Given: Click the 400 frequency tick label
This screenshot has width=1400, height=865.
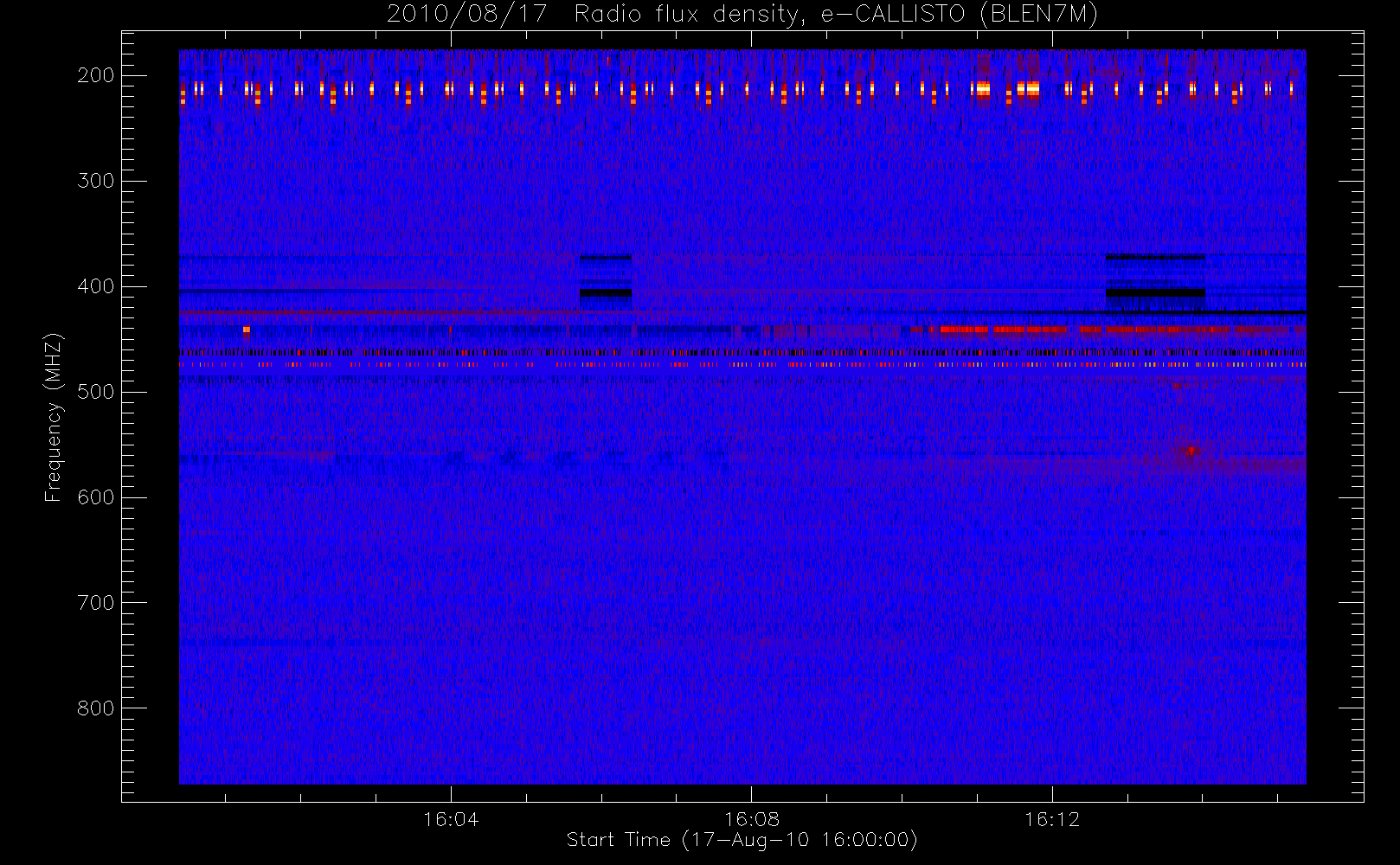Looking at the screenshot, I should 95,286.
